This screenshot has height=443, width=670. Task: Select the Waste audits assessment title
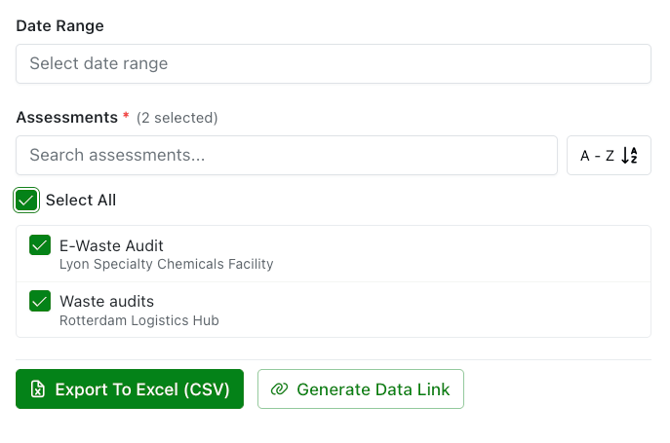[x=106, y=301]
